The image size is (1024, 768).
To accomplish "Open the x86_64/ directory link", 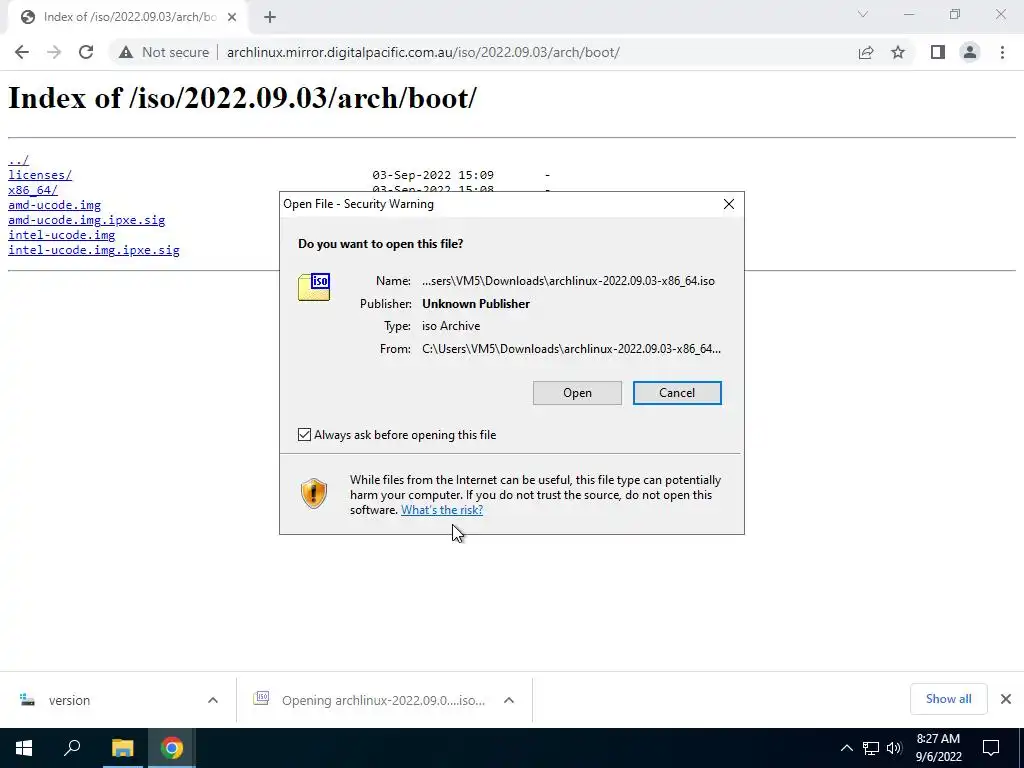I will [x=33, y=190].
